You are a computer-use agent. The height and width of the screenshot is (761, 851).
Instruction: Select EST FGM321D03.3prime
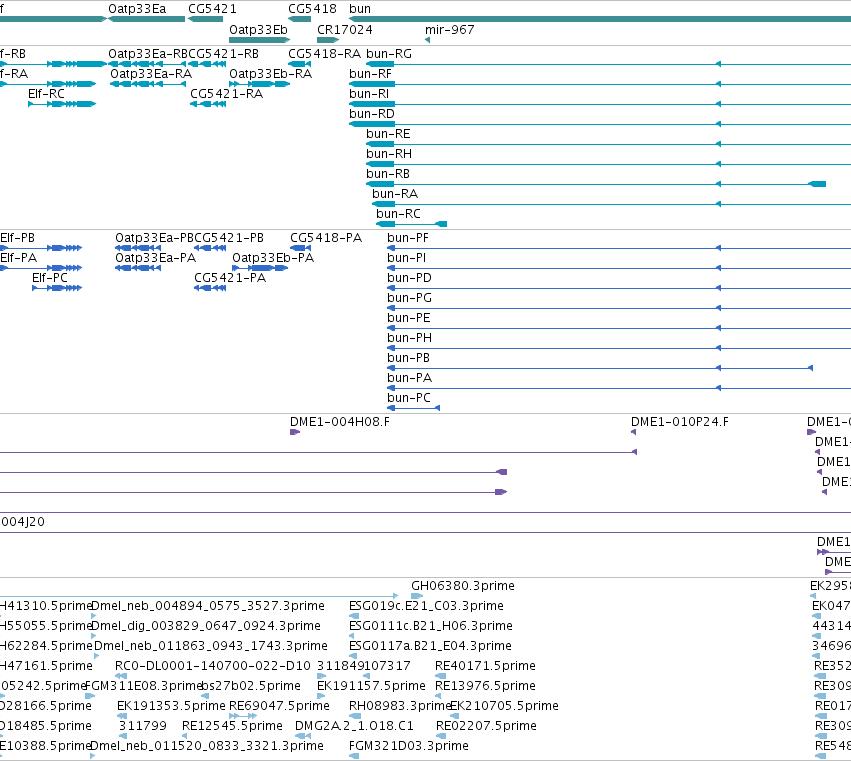354,756
